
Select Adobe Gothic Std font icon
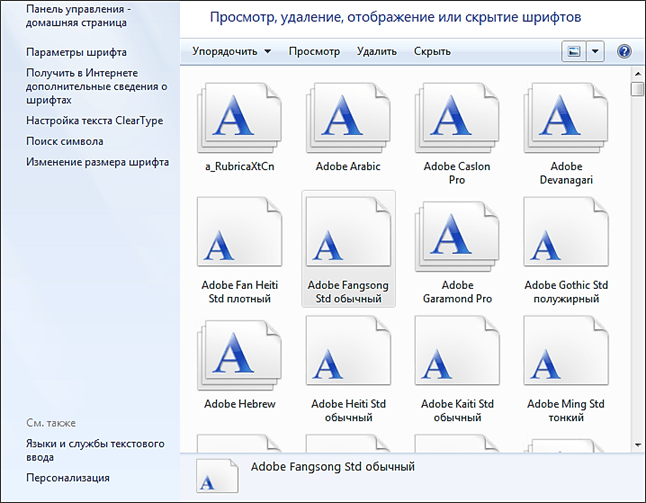click(x=566, y=236)
